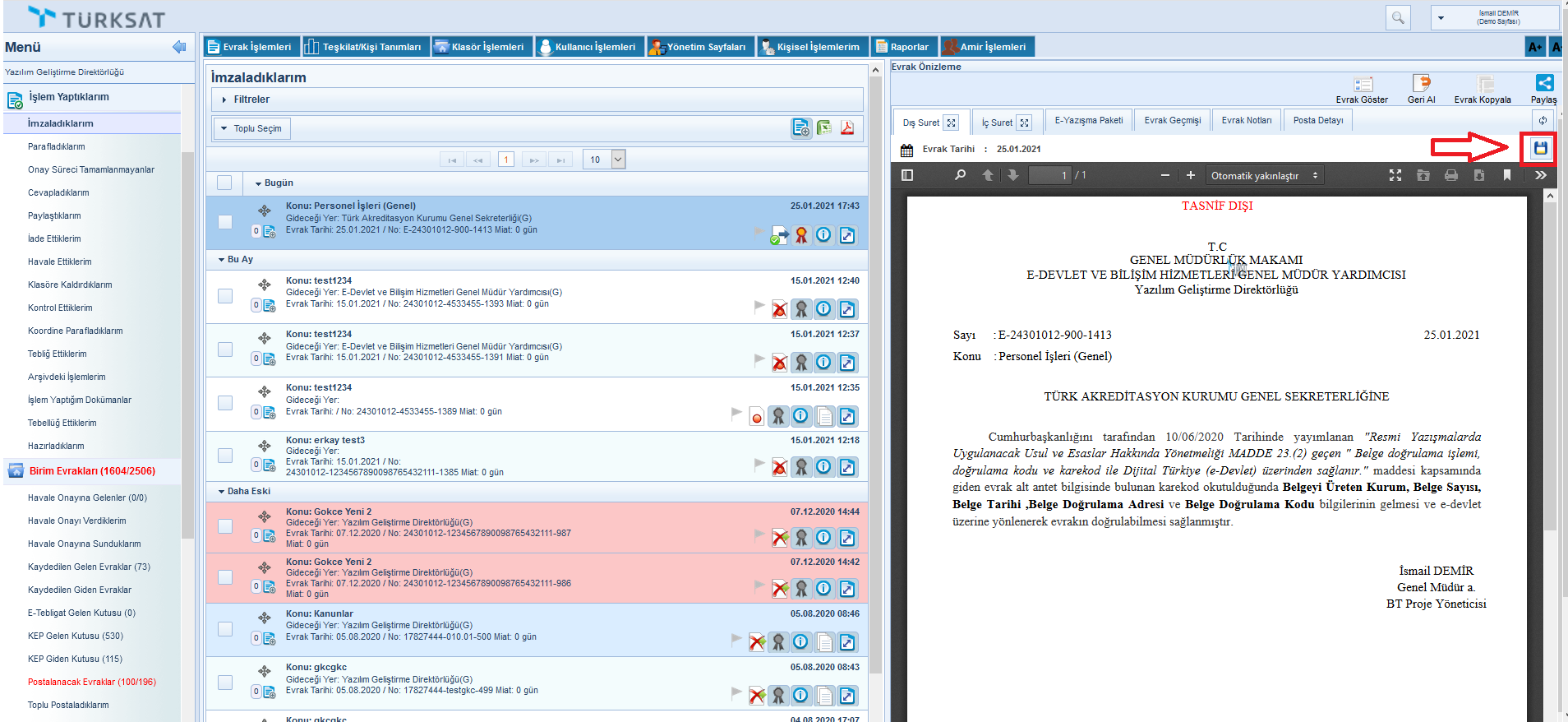Image resolution: width=1568 pixels, height=722 pixels.
Task: Toggle the select-all checkbox in the list header
Action: 224,183
